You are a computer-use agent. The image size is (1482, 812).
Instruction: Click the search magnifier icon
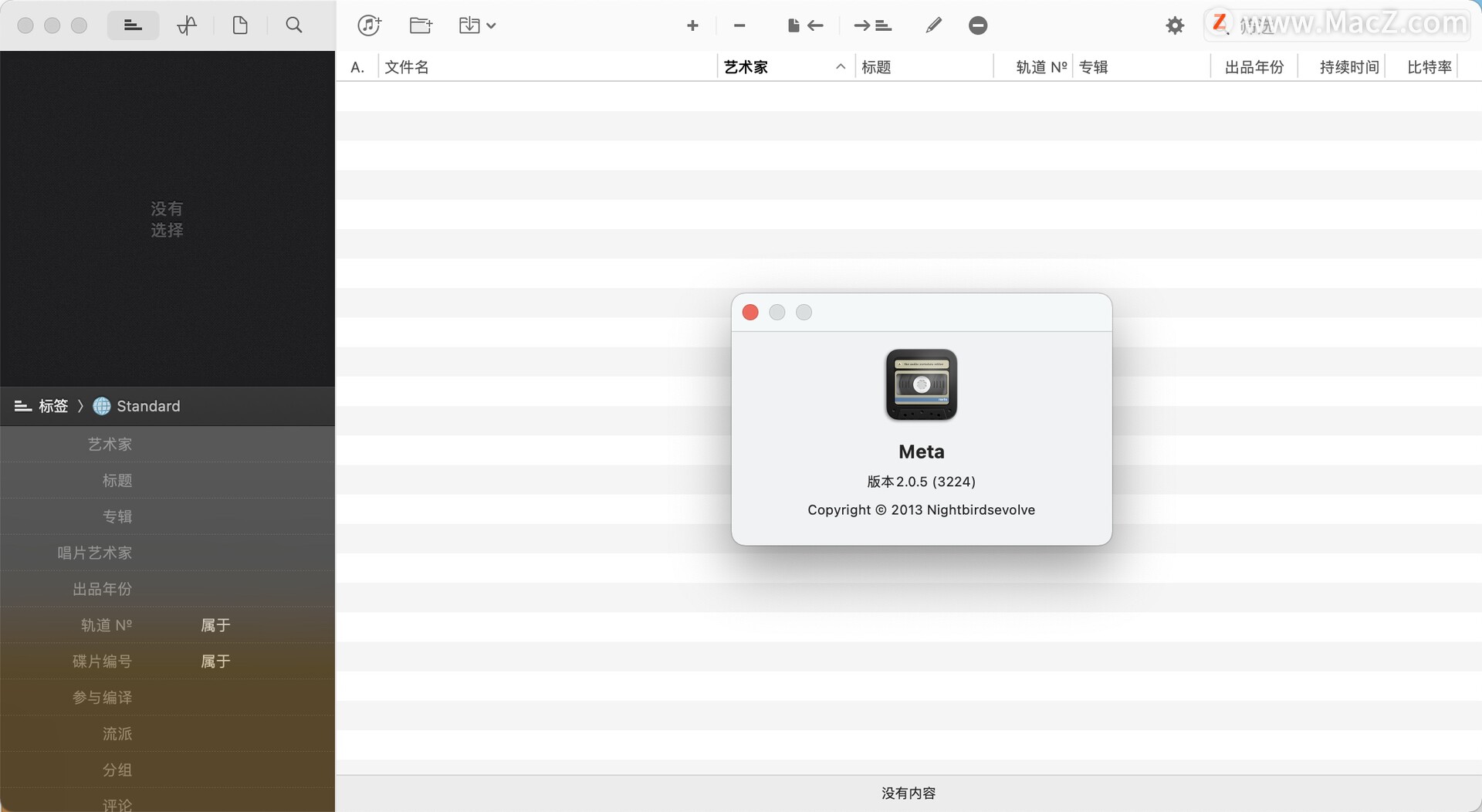point(293,25)
